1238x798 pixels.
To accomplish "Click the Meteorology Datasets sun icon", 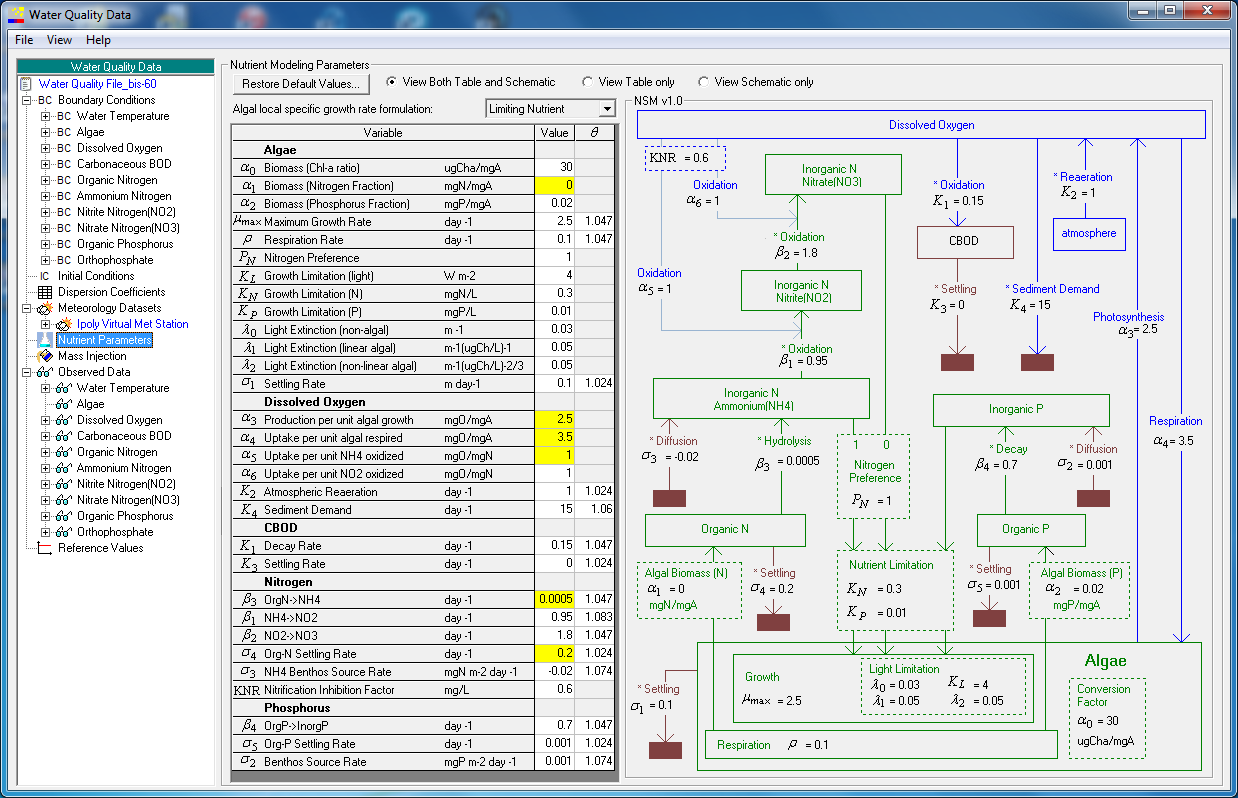I will 44,308.
